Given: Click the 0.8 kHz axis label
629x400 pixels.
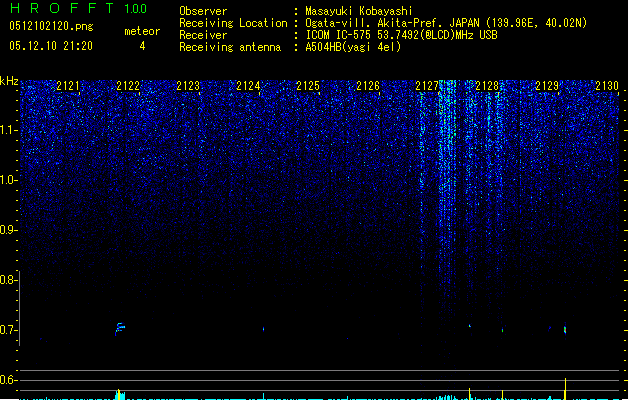Looking at the screenshot, I should [x=8, y=280].
